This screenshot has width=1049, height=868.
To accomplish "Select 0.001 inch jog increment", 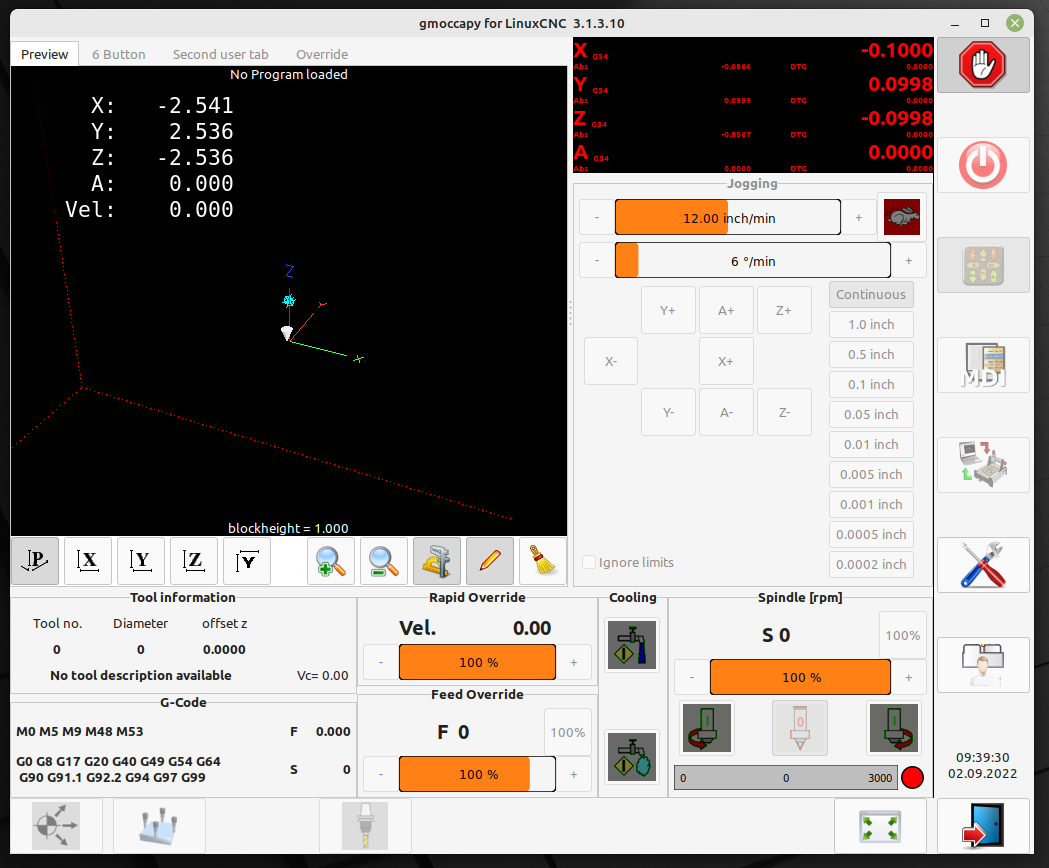I will [871, 505].
